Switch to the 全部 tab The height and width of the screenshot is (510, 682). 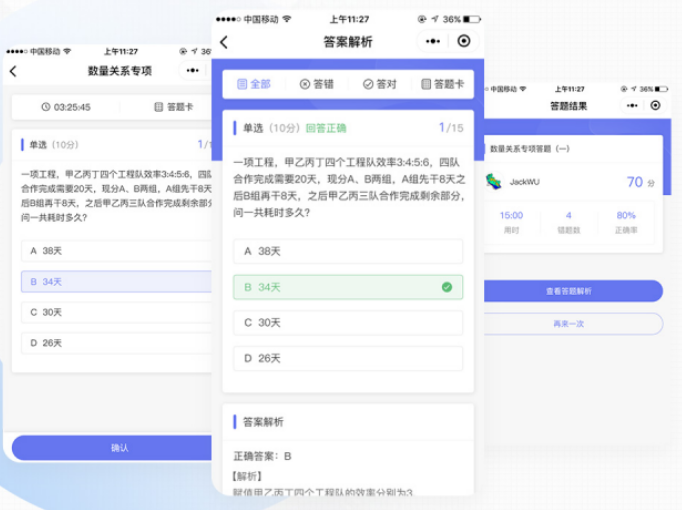click(253, 84)
